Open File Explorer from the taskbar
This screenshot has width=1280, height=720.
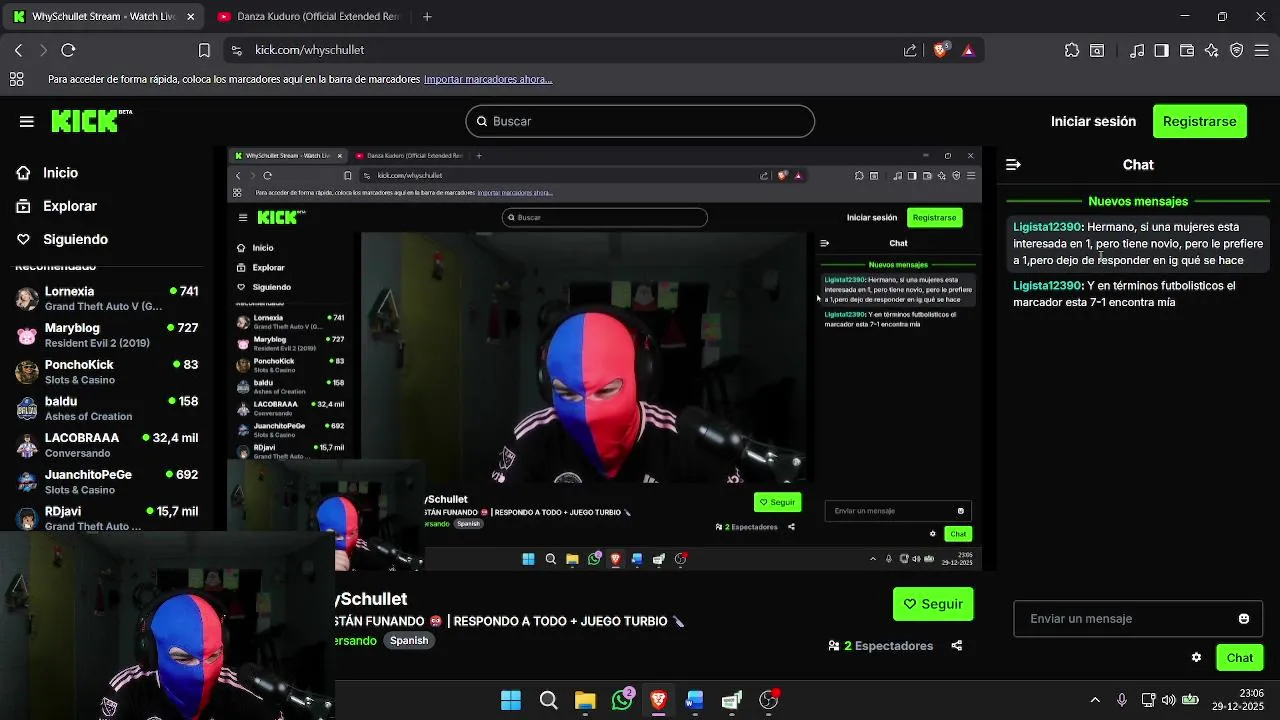pos(585,700)
